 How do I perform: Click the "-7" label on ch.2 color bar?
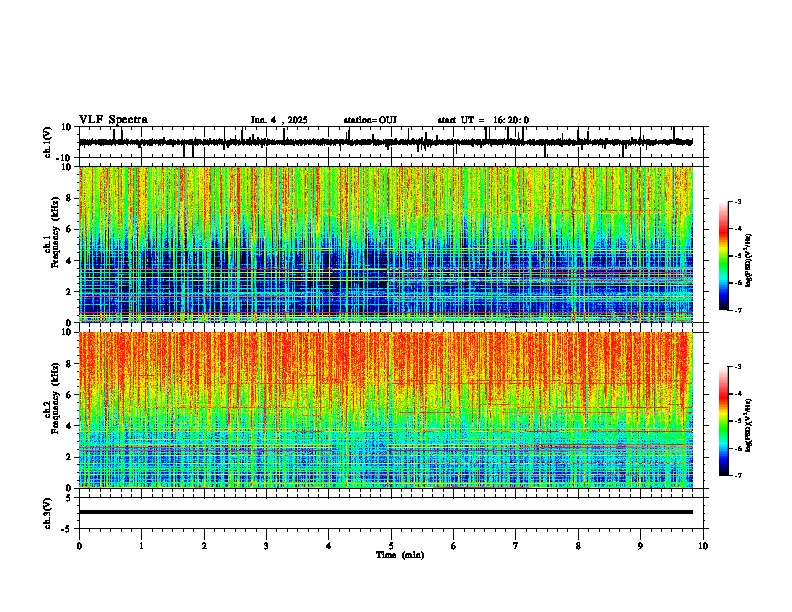(x=737, y=475)
